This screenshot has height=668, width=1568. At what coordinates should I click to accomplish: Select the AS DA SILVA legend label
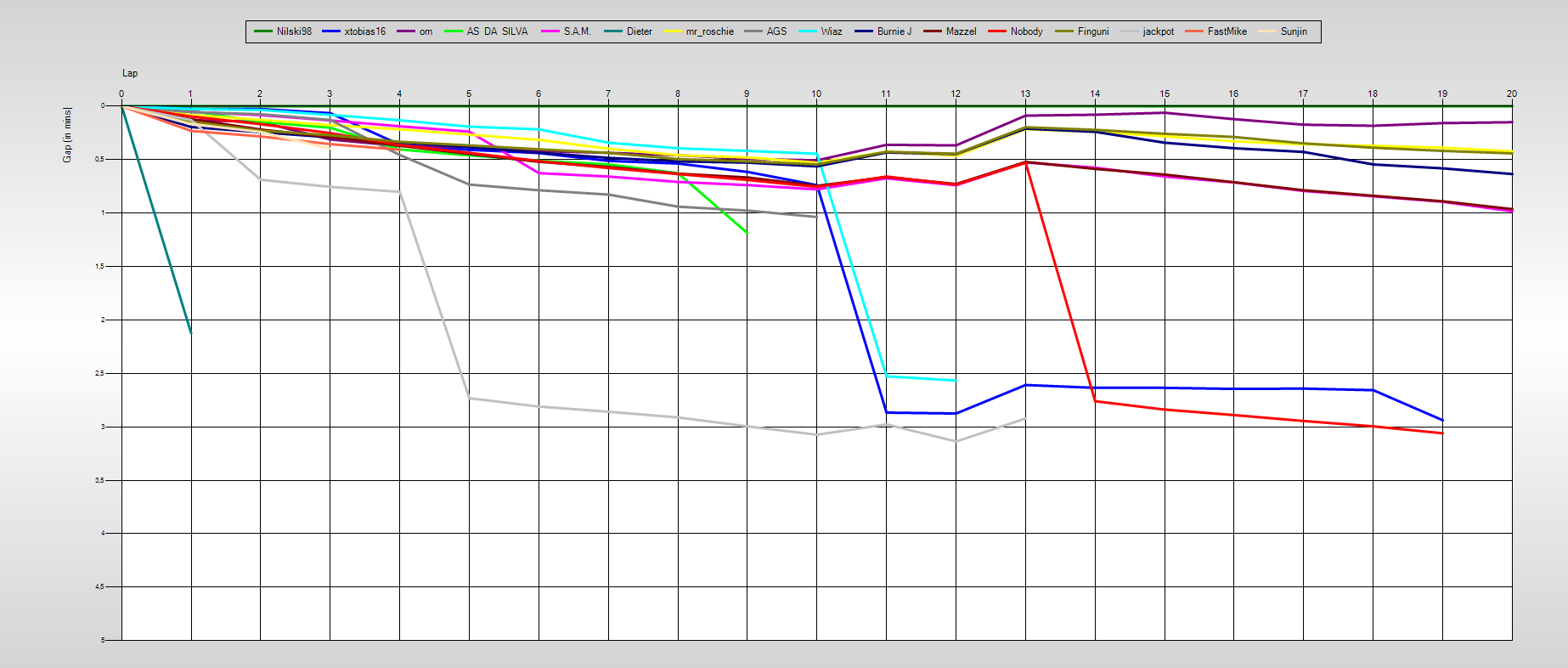pyautogui.click(x=497, y=31)
